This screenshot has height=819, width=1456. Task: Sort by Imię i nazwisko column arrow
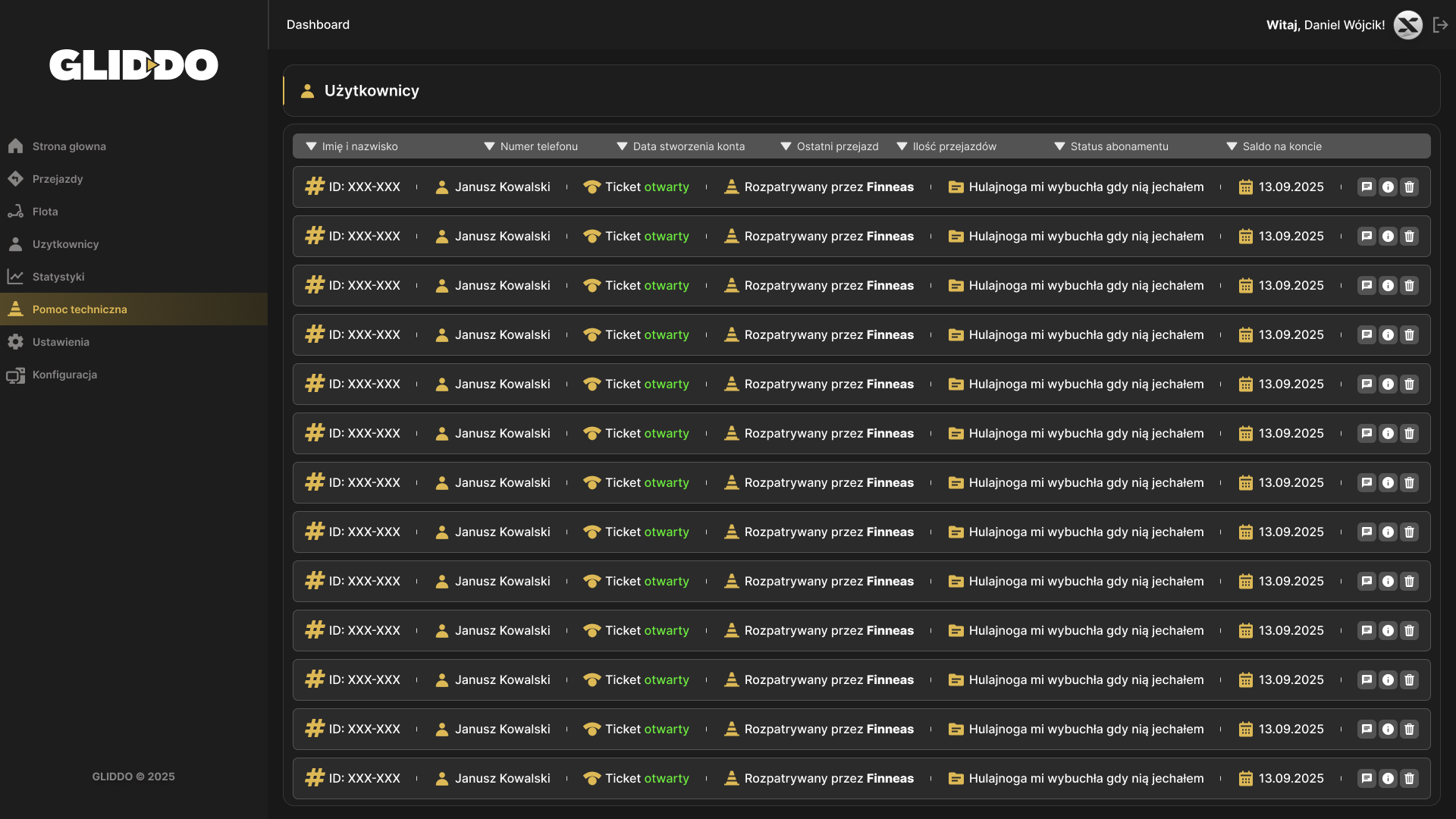pyautogui.click(x=311, y=146)
